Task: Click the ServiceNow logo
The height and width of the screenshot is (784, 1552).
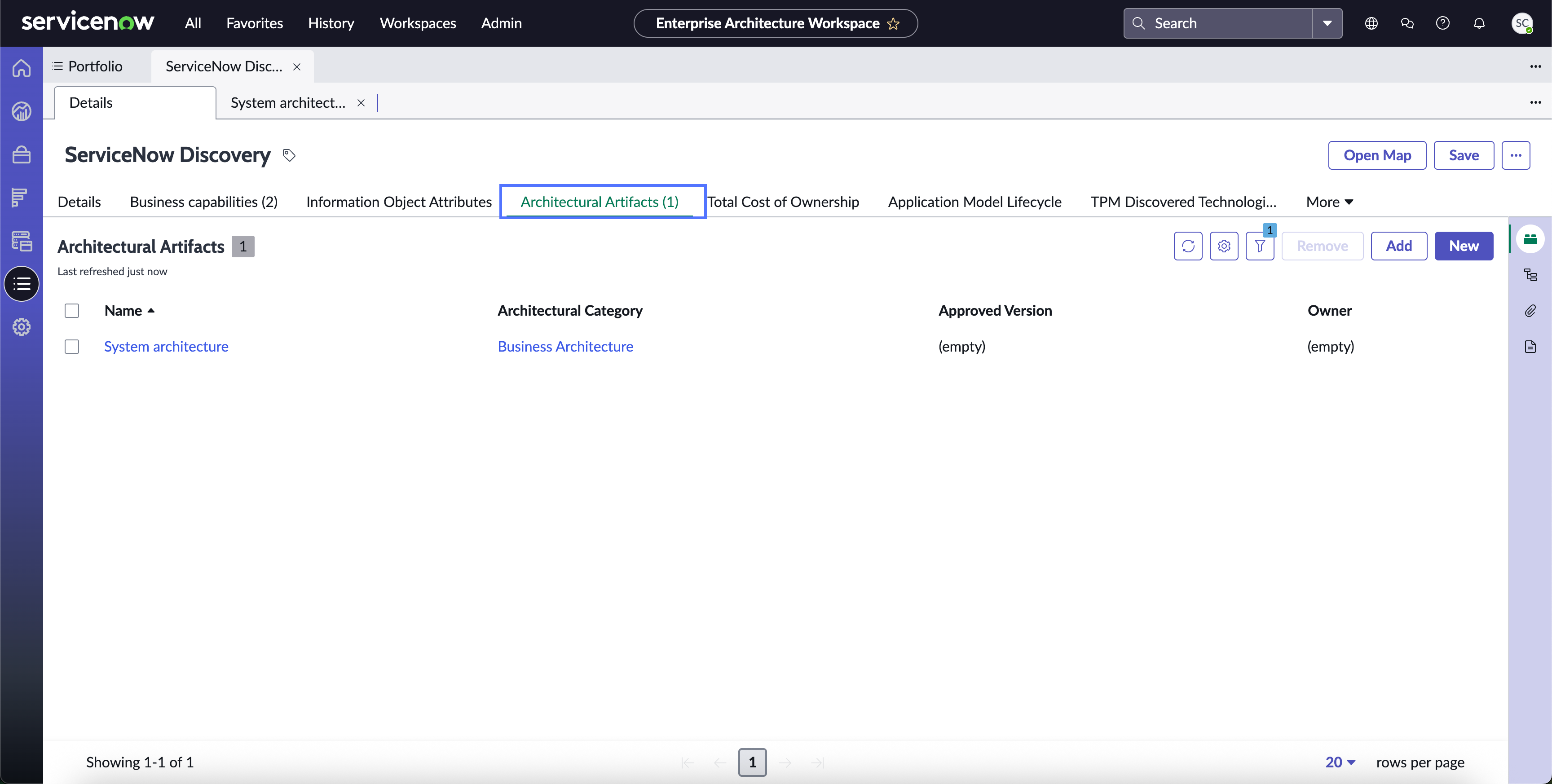Action: click(88, 22)
